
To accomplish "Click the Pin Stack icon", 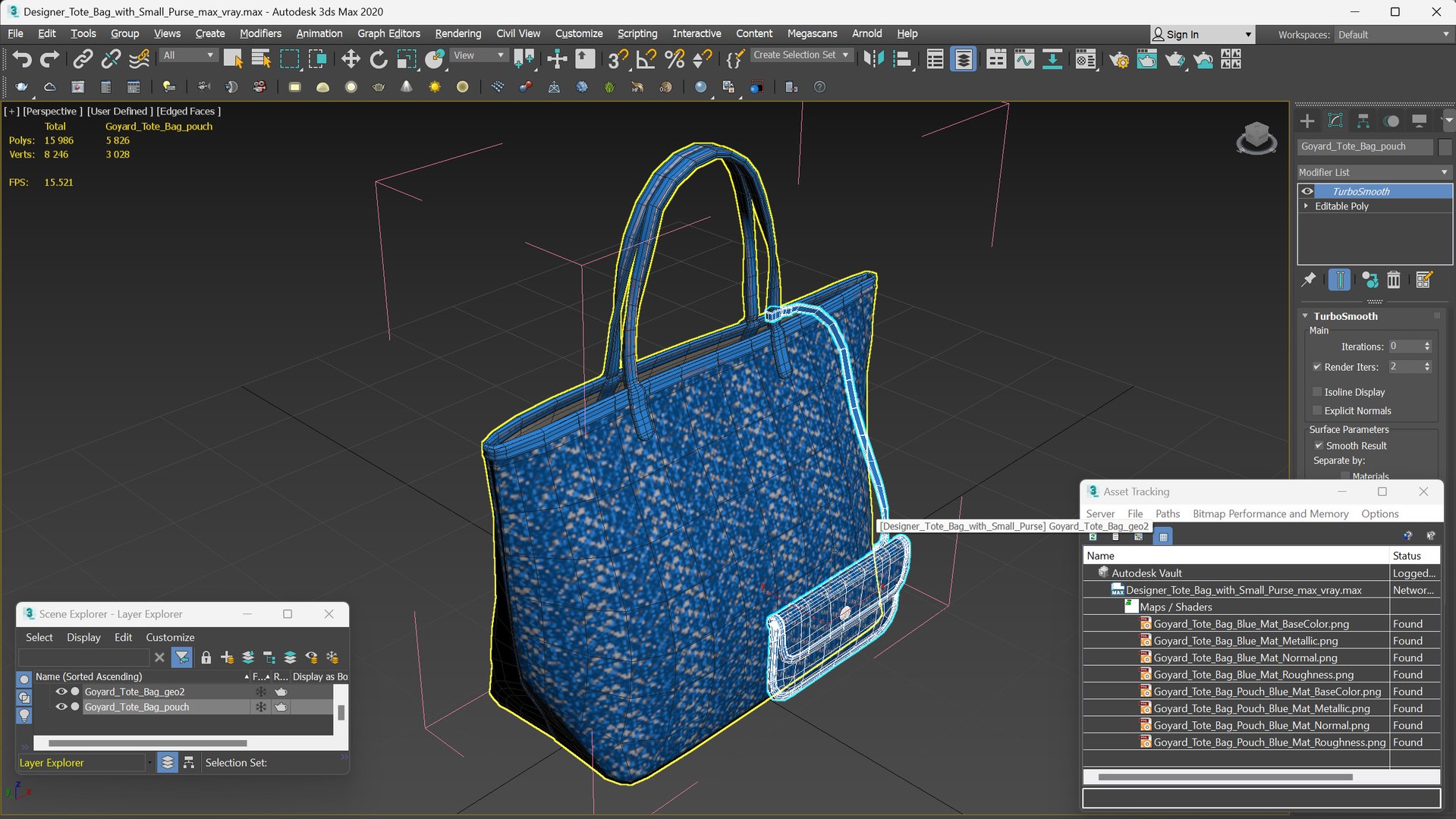I will coord(1309,280).
